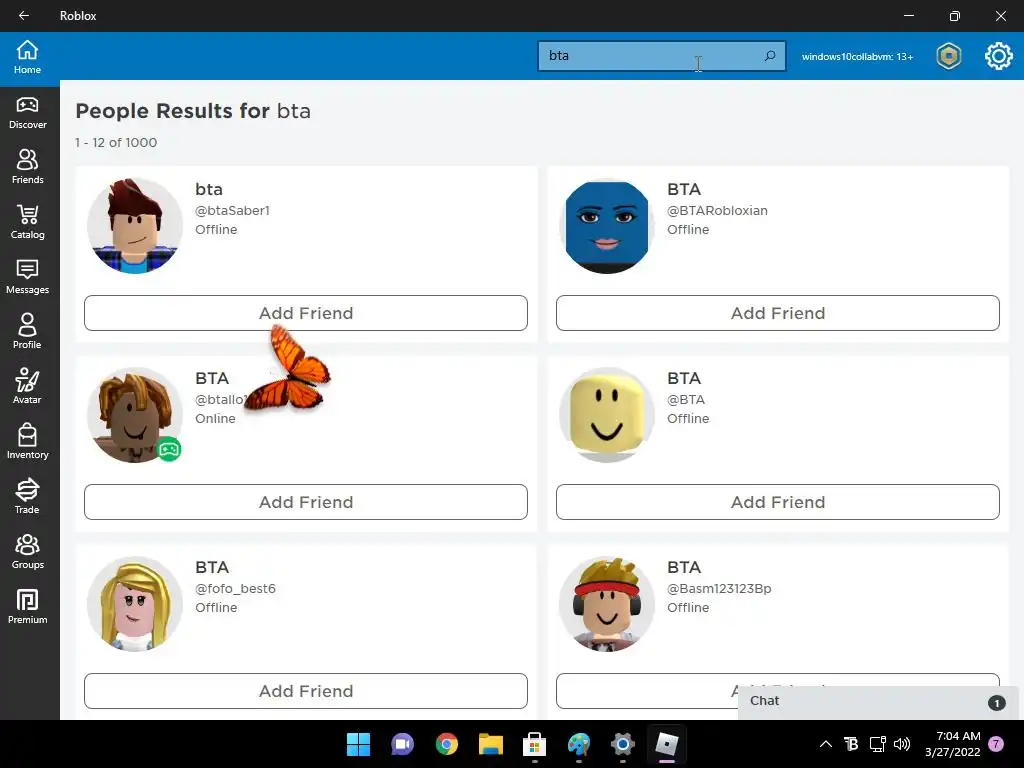Open the Home page in sidebar
The width and height of the screenshot is (1024, 768).
(27, 57)
